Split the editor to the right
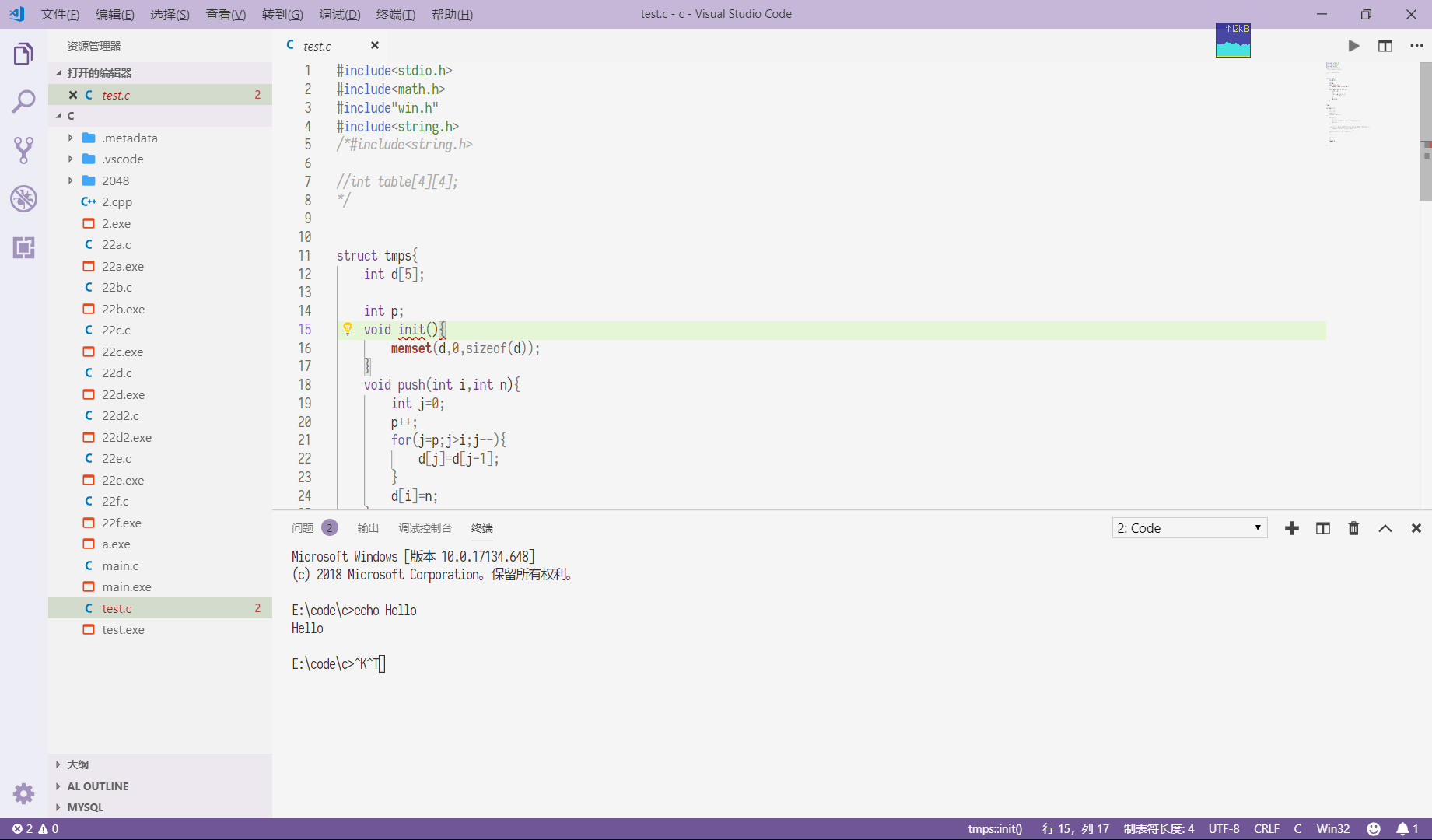 (x=1385, y=46)
